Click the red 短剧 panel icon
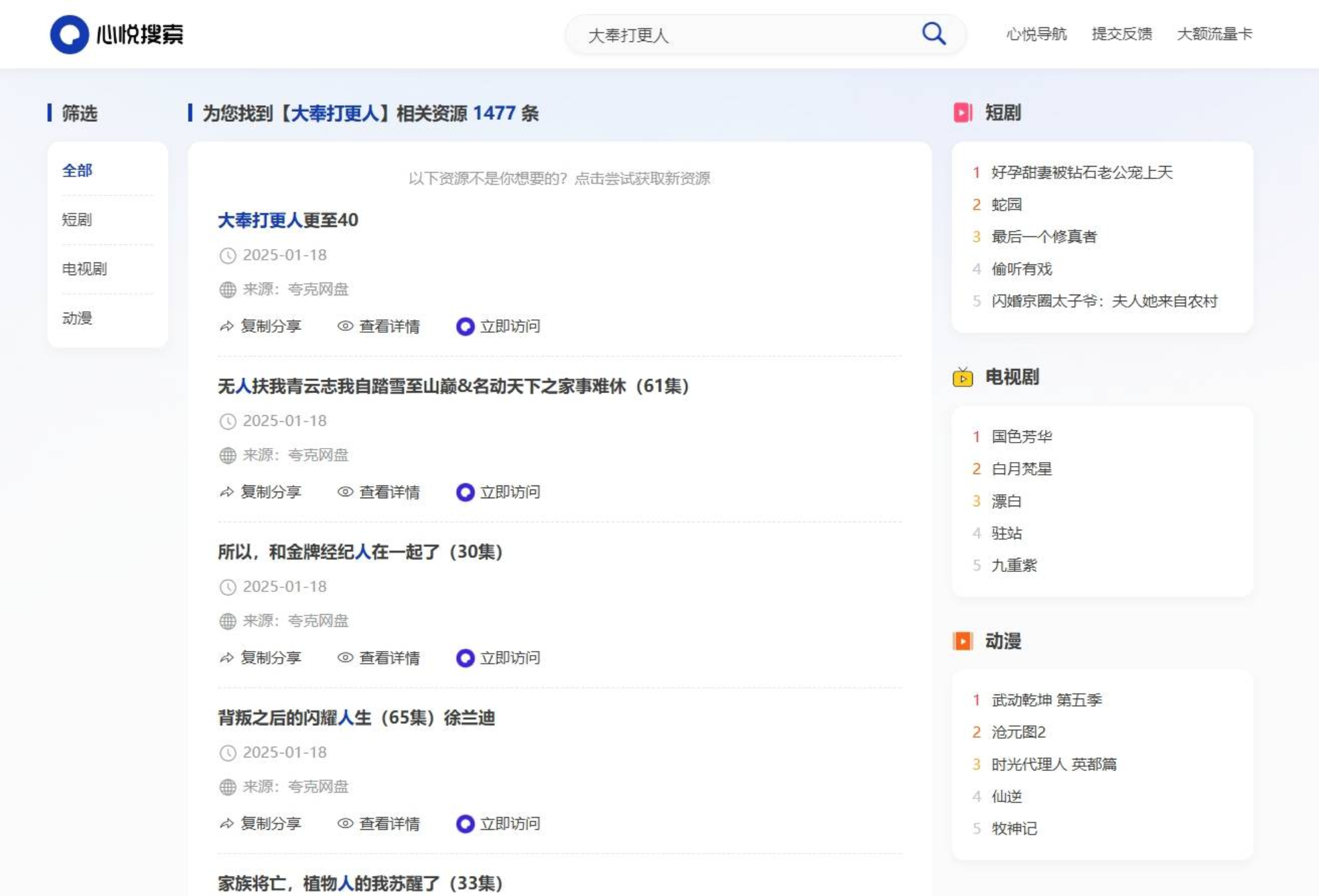 coord(963,113)
